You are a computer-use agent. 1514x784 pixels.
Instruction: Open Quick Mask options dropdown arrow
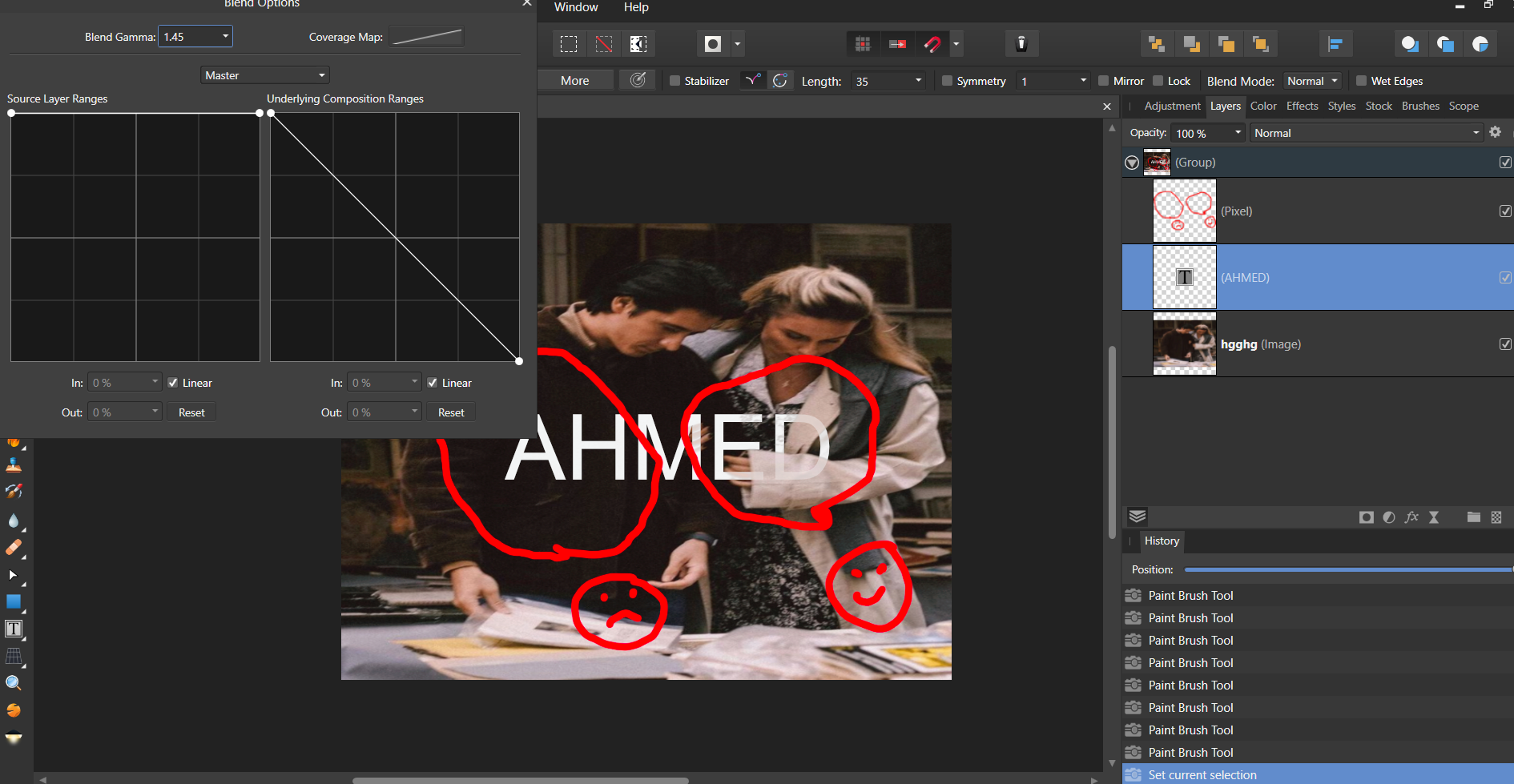click(x=738, y=44)
